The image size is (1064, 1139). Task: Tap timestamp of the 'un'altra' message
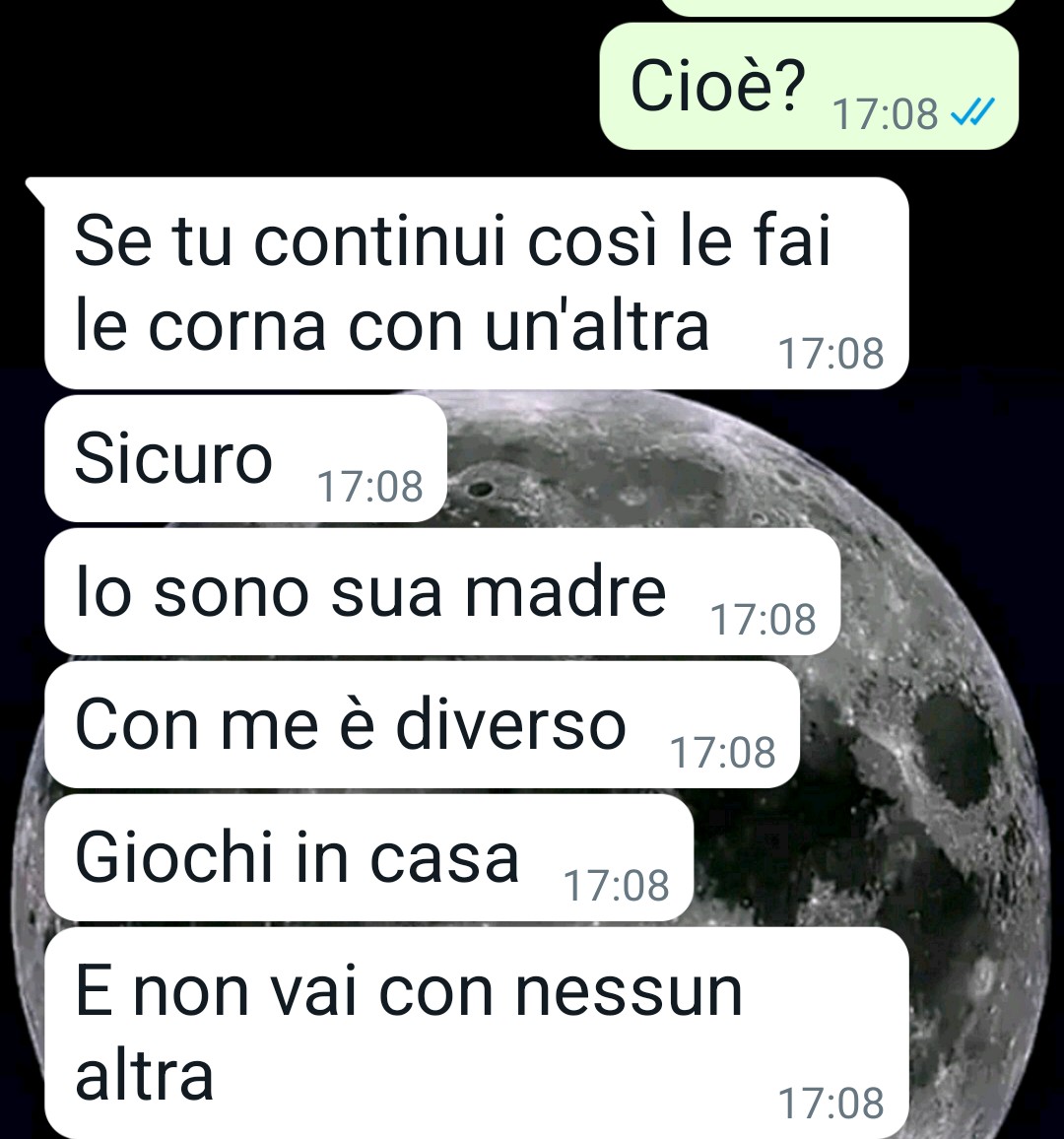point(831,354)
